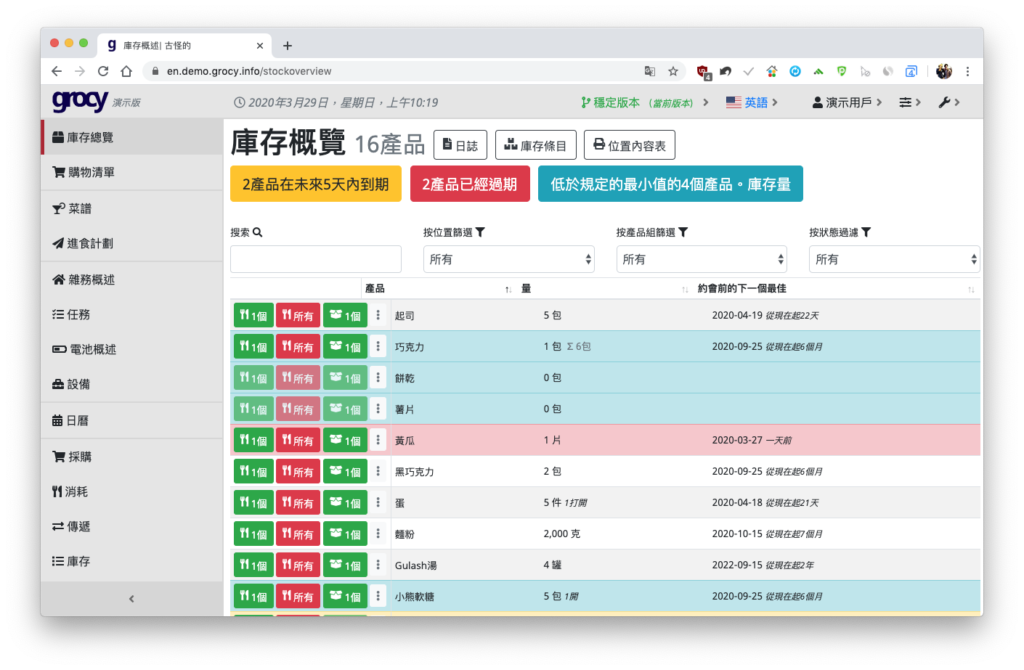Image resolution: width=1024 pixels, height=670 pixels.
Task: Open more-actions menu for 黑巧克力 row
Action: [x=378, y=471]
